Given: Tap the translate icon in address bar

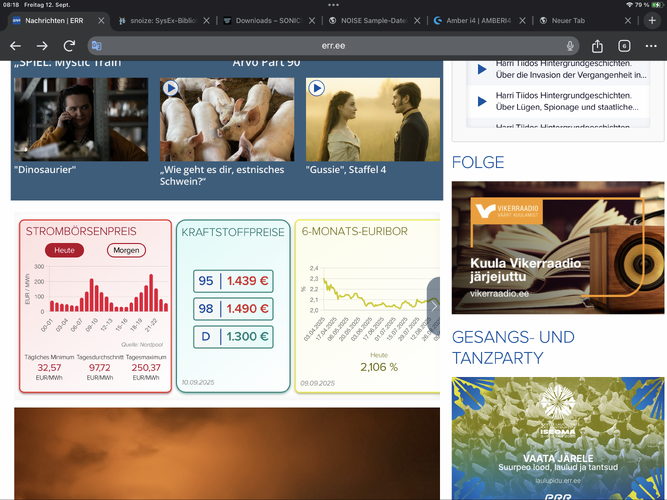Looking at the screenshot, I should [97, 46].
